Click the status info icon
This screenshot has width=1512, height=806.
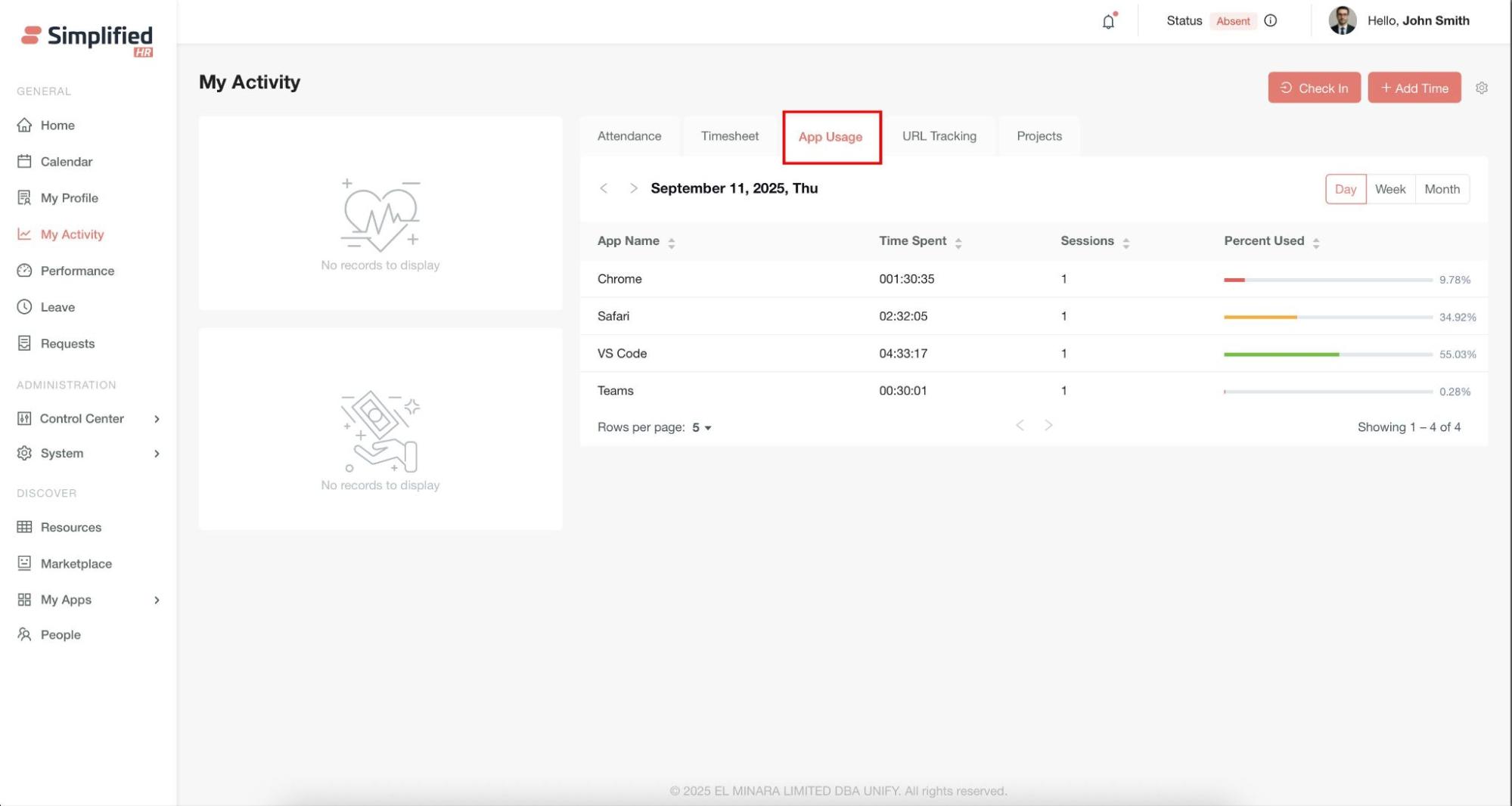click(1271, 21)
